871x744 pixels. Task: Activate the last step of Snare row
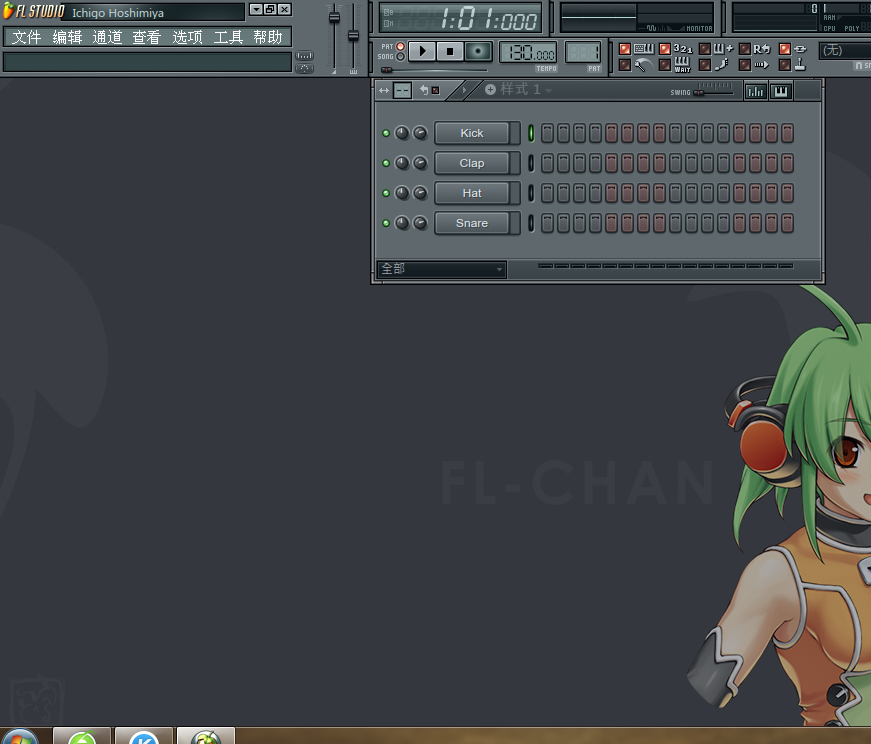pos(787,223)
